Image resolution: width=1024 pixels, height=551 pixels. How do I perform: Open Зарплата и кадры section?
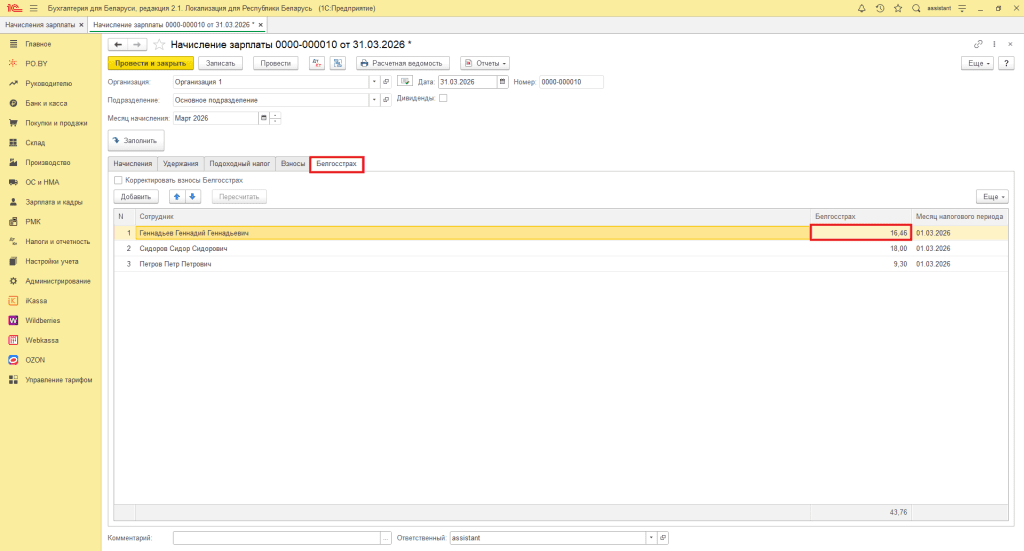(x=54, y=202)
